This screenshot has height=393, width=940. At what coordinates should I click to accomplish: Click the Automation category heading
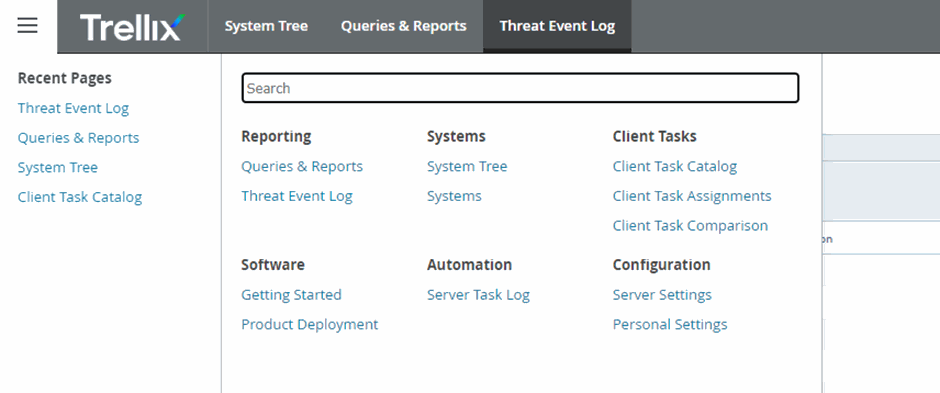coord(469,264)
